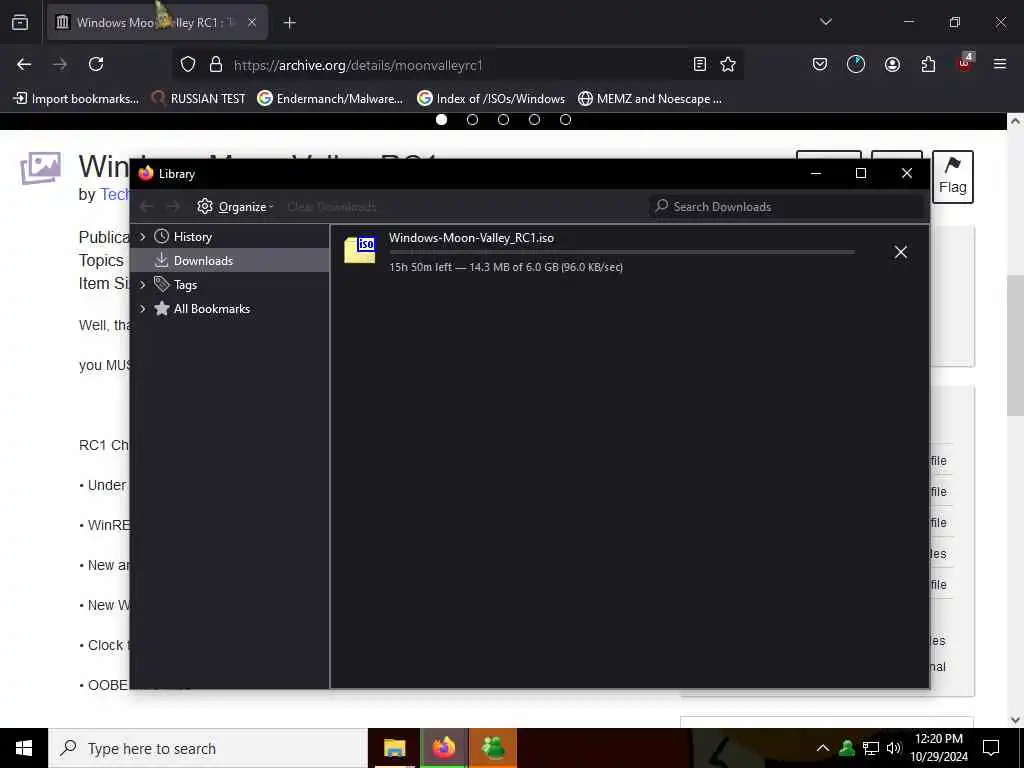Click the Windows-Moon-Valley_RC1.iso filename
The image size is (1024, 768).
[x=472, y=238]
